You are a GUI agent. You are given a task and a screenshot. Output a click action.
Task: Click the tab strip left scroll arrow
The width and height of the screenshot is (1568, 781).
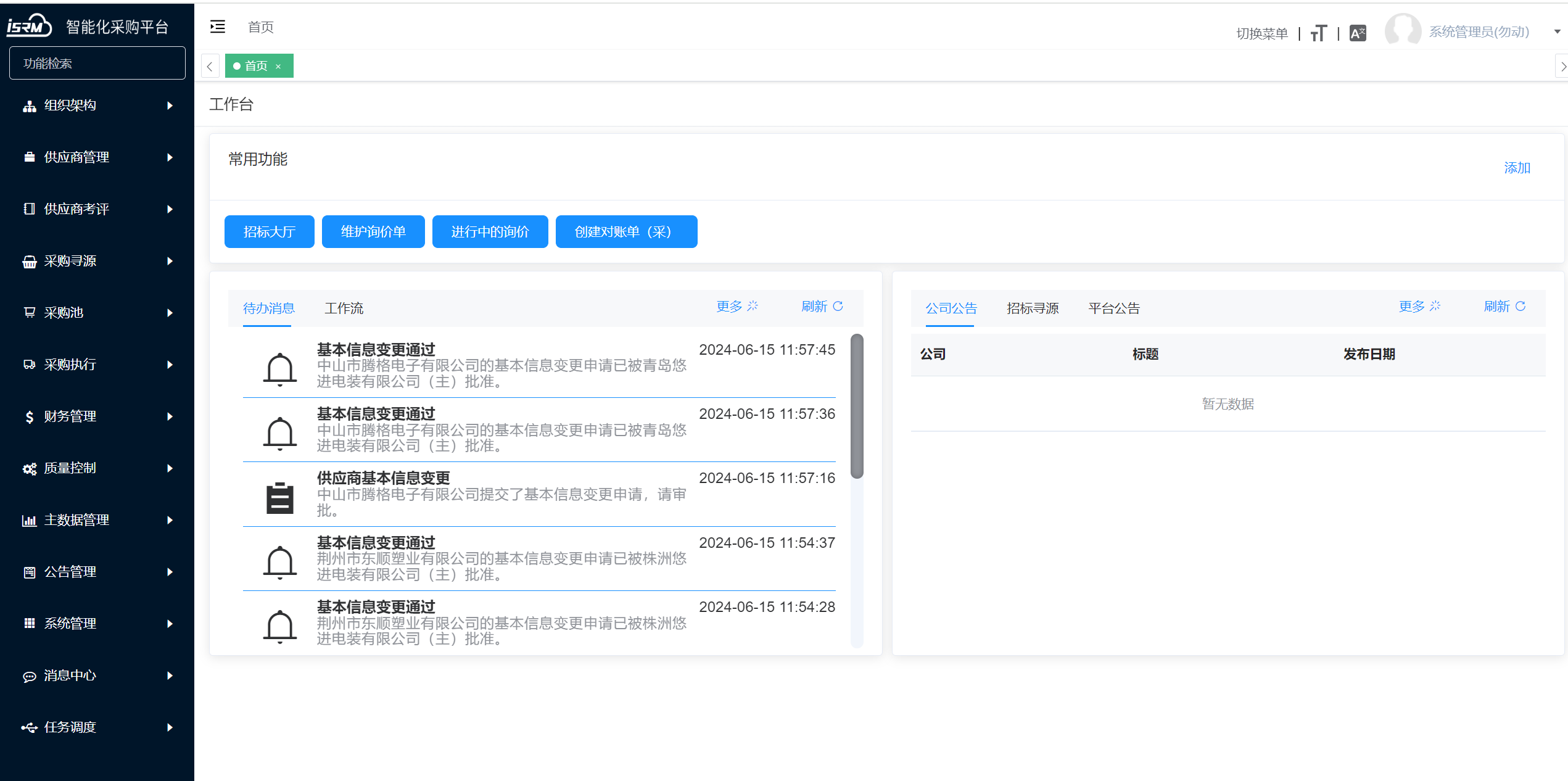click(x=210, y=66)
